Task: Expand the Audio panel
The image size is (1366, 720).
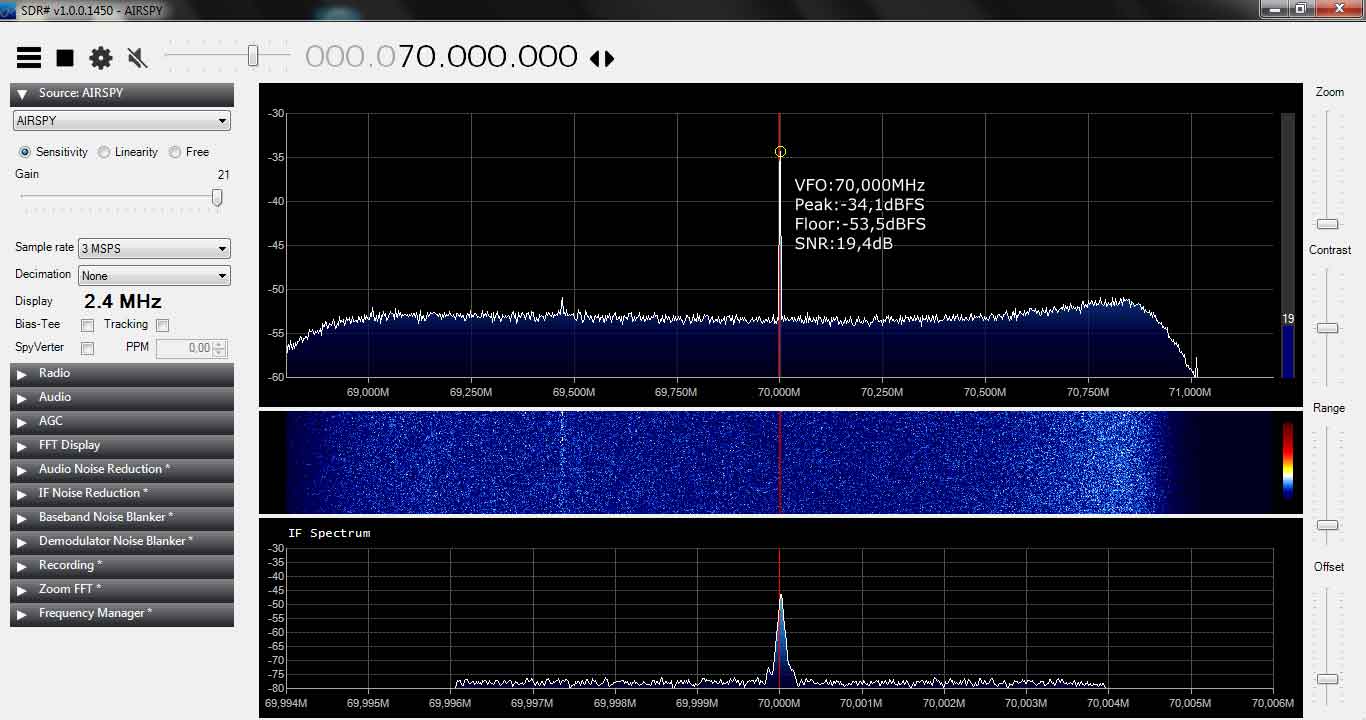Action: click(122, 397)
